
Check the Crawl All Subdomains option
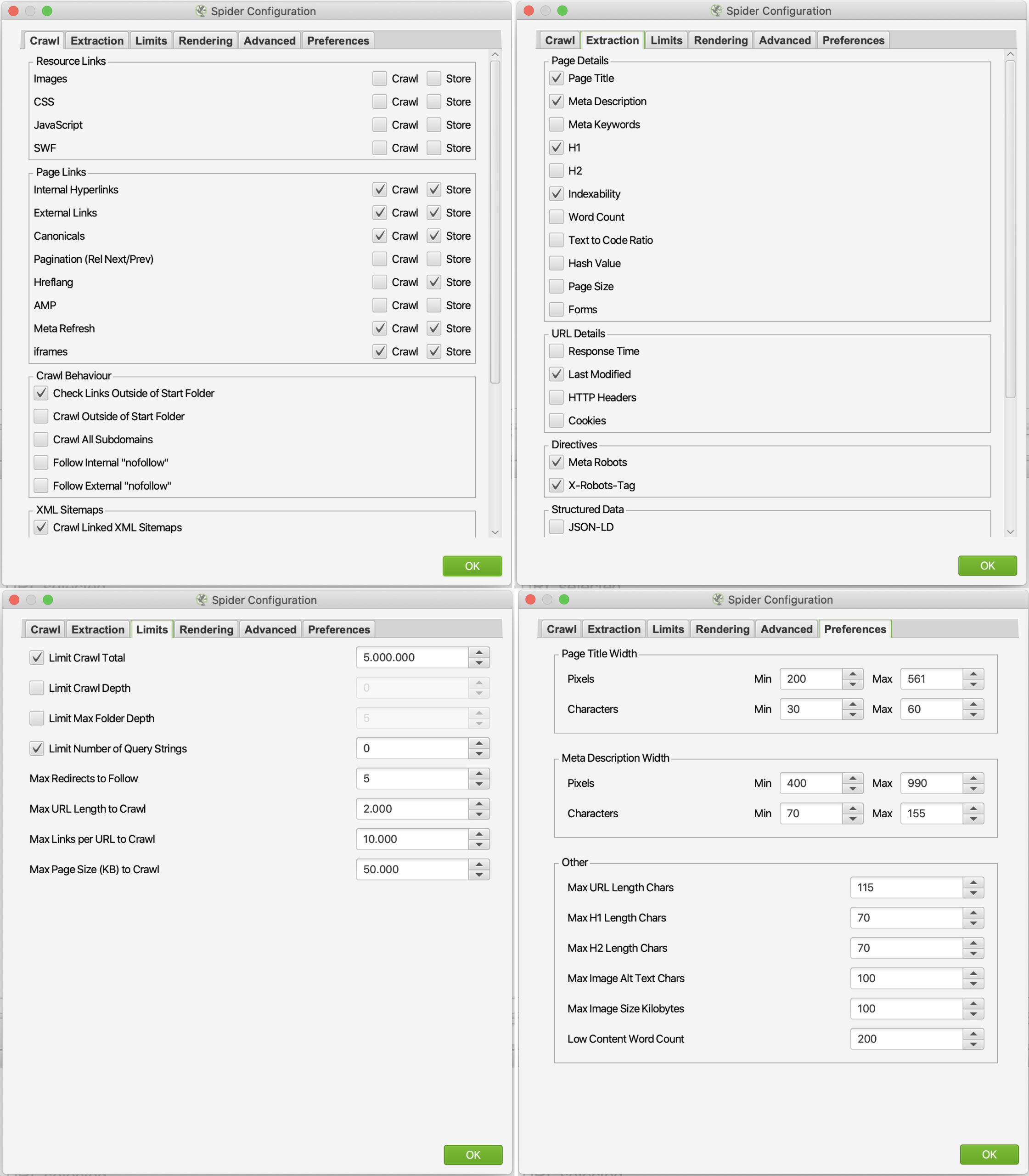click(41, 440)
